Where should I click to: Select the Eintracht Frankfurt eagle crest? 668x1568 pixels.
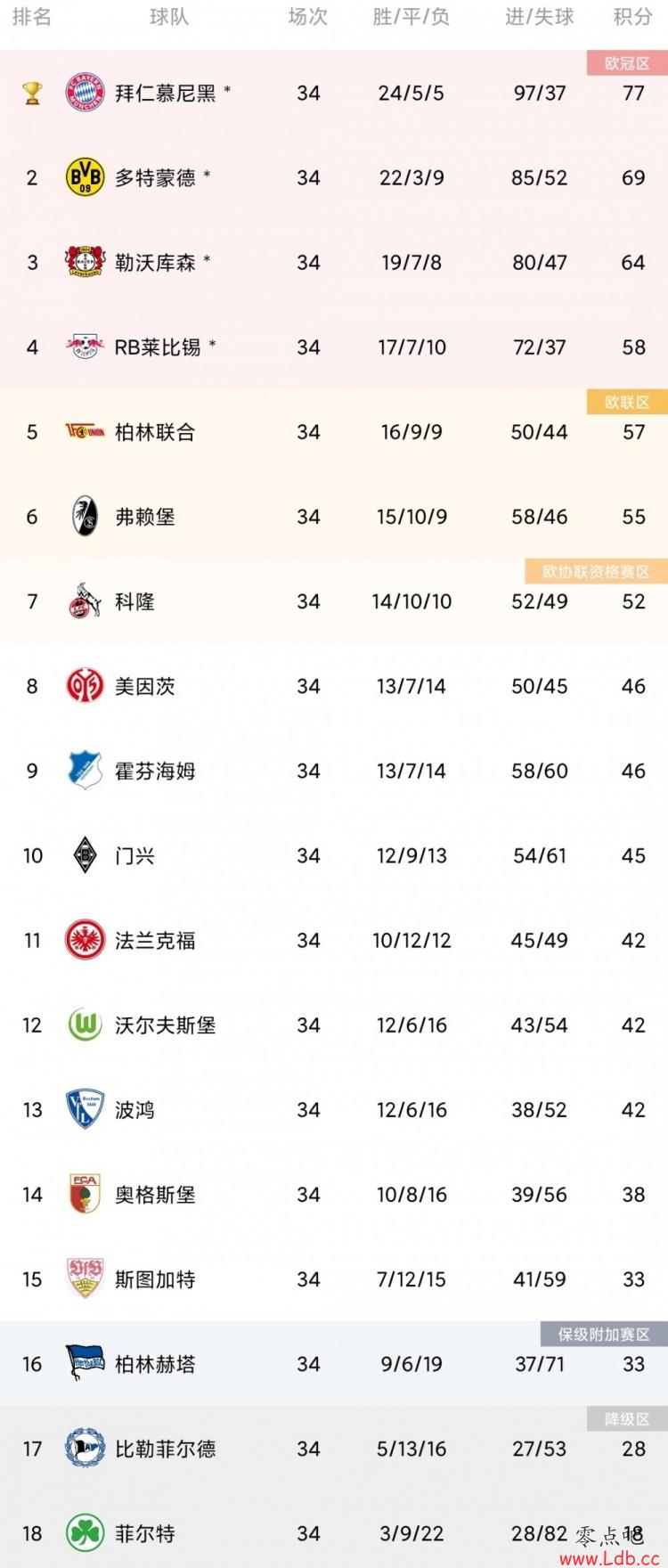pos(86,941)
